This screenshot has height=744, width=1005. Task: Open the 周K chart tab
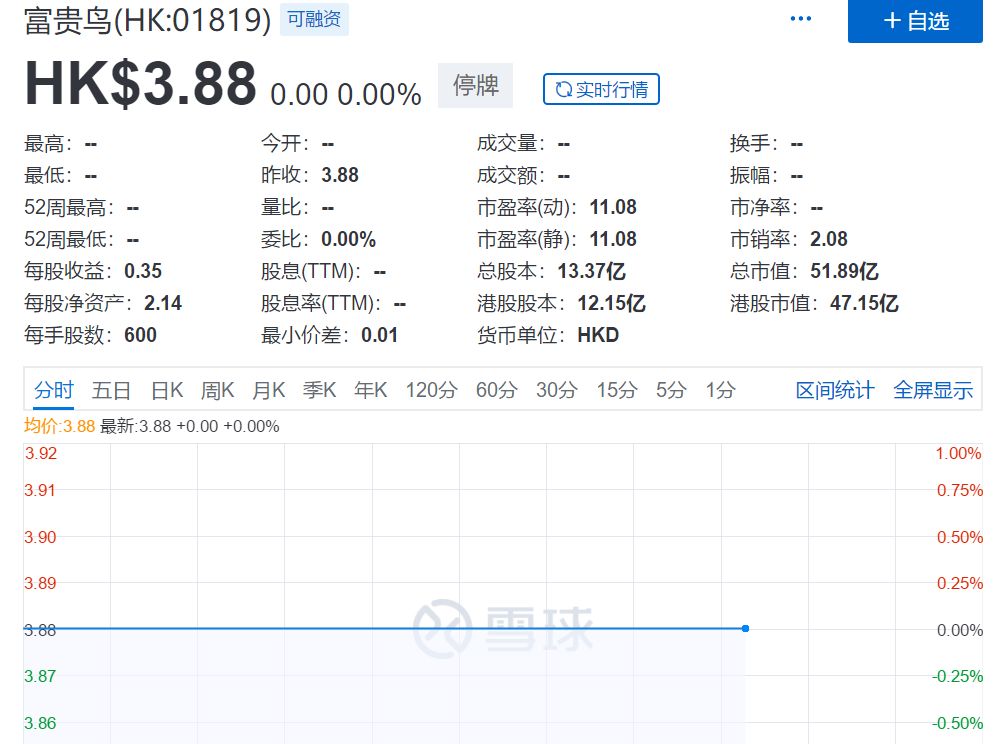point(217,390)
